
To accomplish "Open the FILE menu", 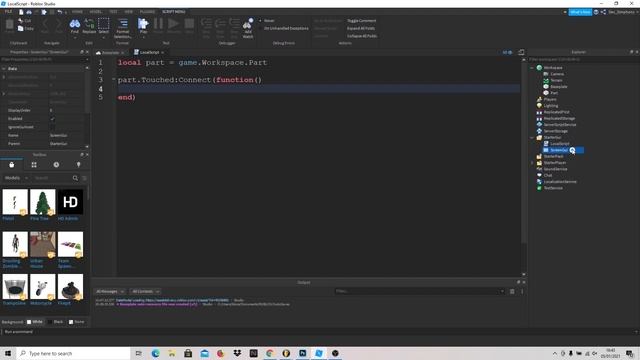I will [x=8, y=12].
